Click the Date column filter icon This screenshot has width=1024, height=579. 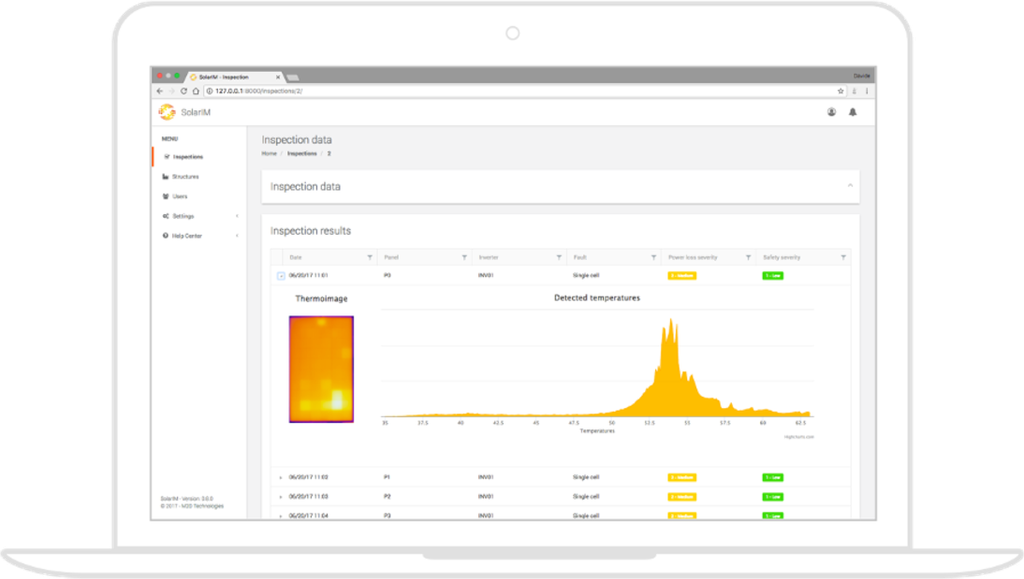(x=370, y=257)
